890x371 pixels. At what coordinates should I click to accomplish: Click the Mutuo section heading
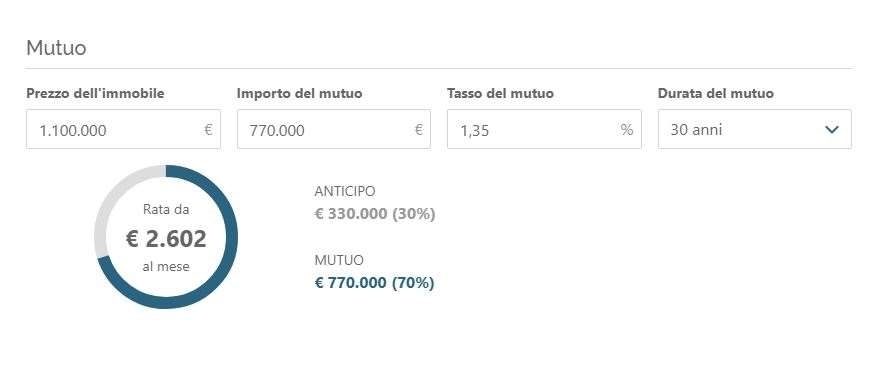point(56,48)
